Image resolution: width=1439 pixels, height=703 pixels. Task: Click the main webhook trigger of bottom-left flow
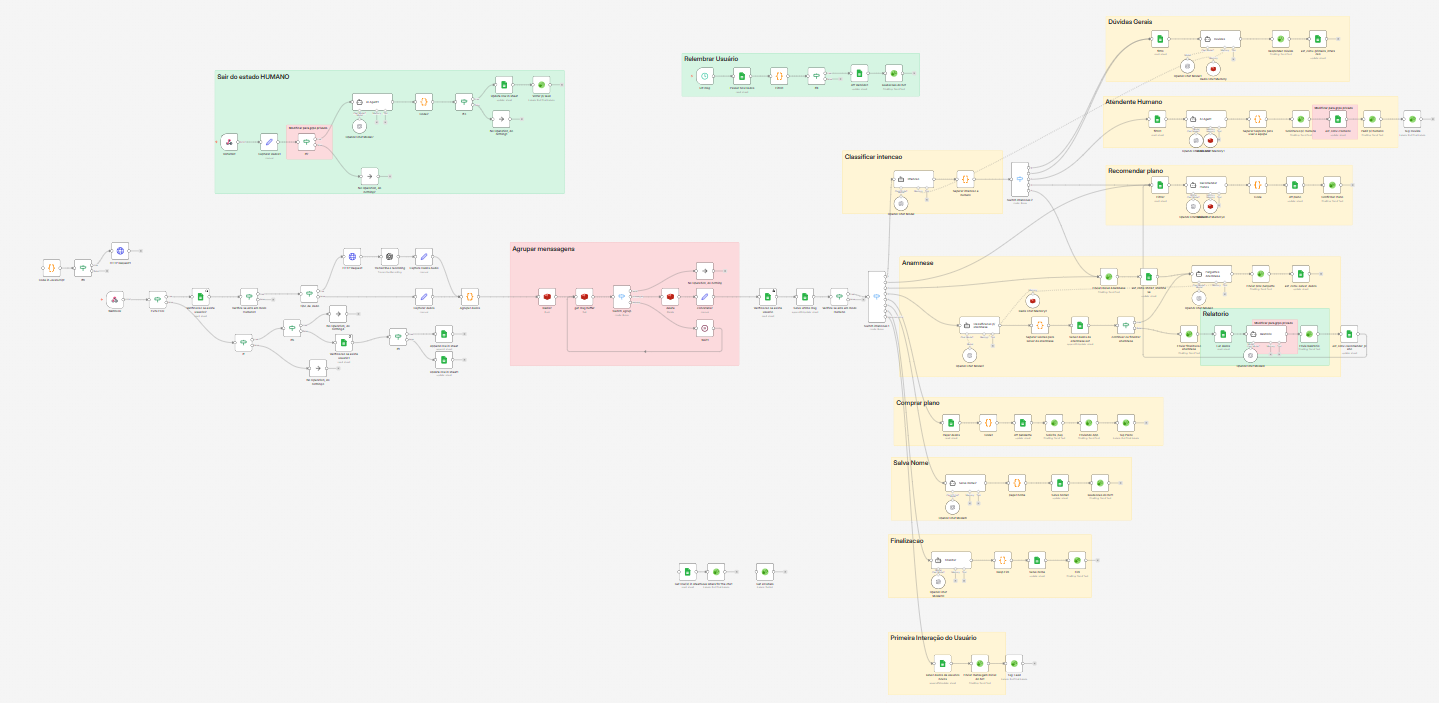tap(114, 298)
